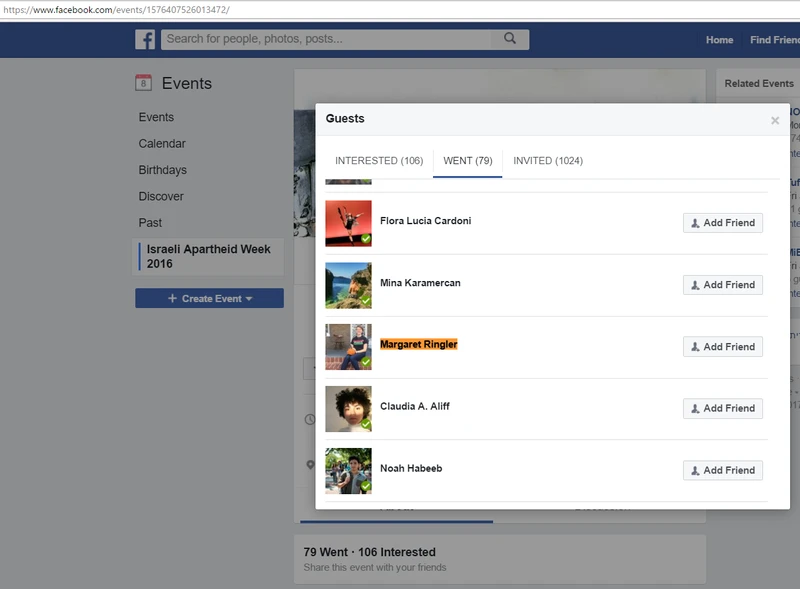The image size is (800, 589).
Task: Switch to the Interested (106) tab
Action: coord(379,161)
